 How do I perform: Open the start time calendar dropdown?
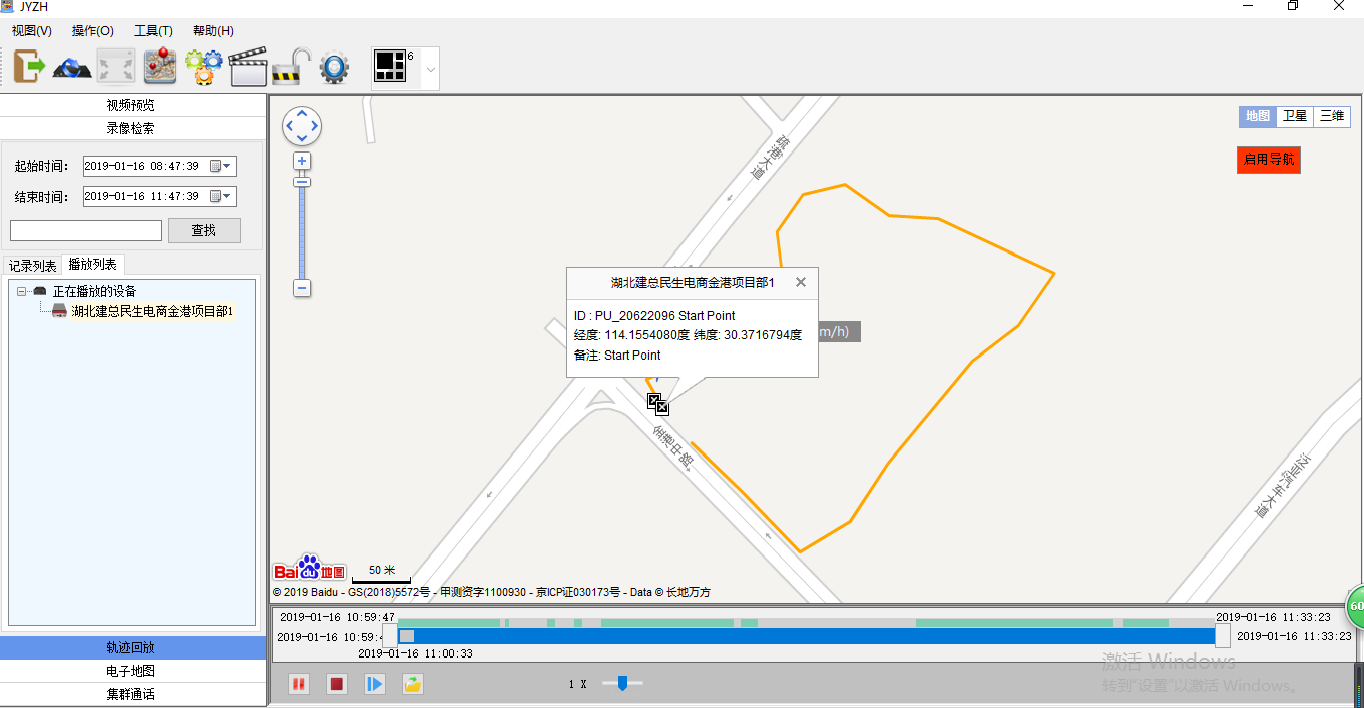[x=221, y=167]
